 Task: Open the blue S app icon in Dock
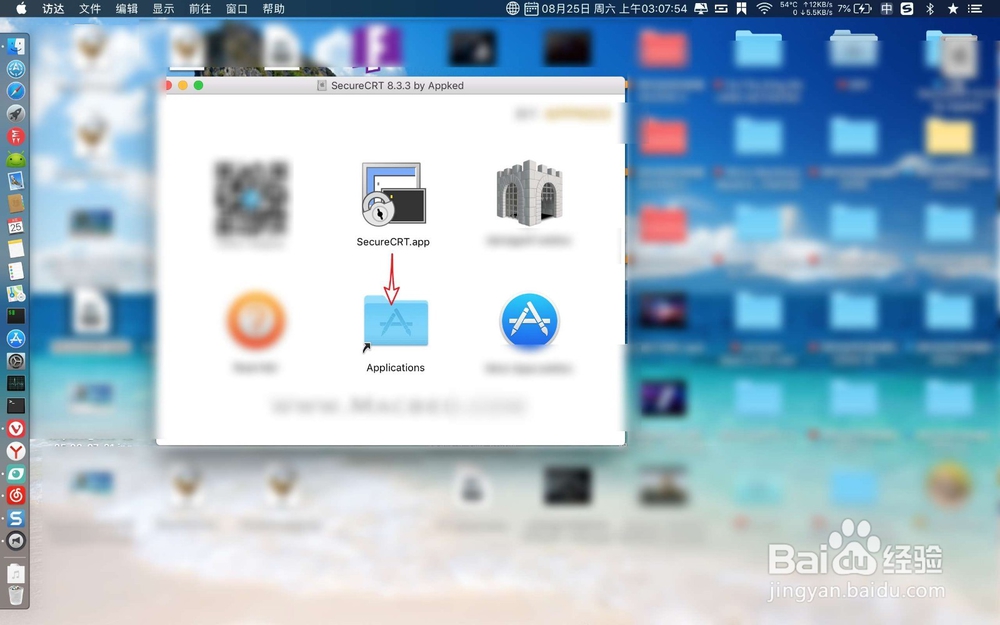[x=16, y=518]
